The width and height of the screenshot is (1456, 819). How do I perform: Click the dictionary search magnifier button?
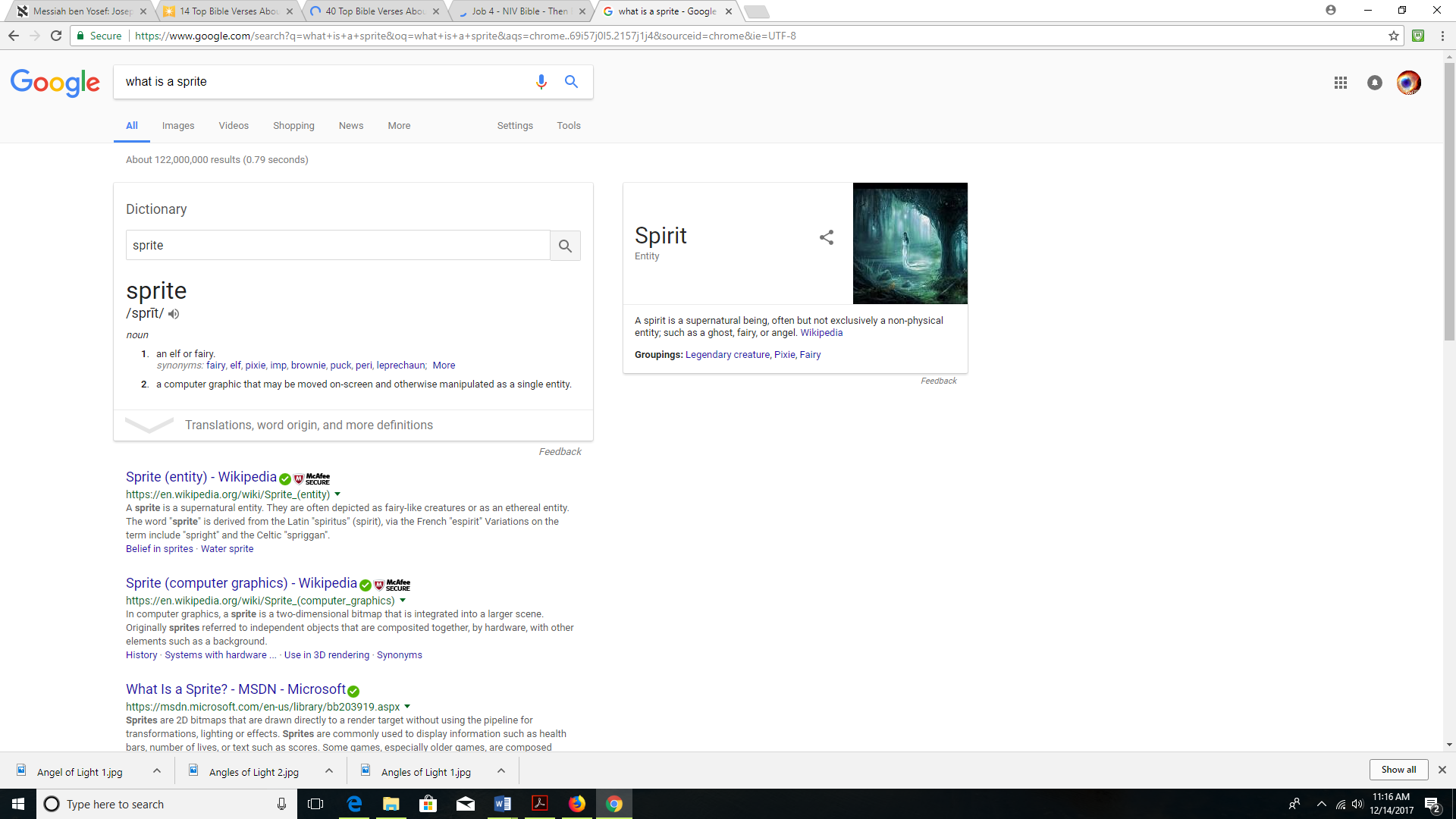click(565, 246)
